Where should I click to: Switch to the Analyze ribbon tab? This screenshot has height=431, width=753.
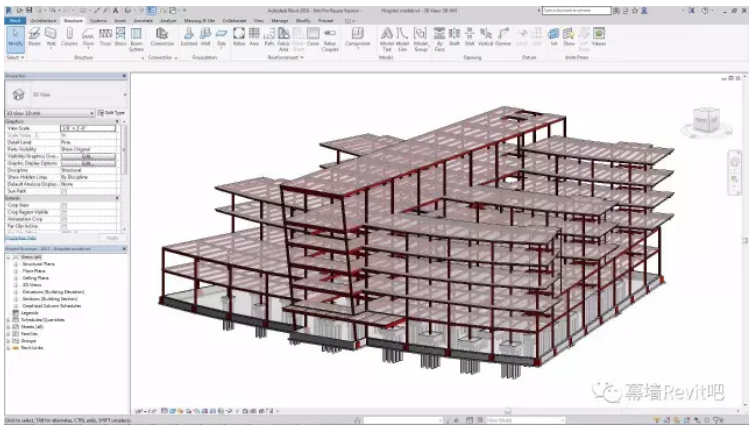(x=168, y=21)
